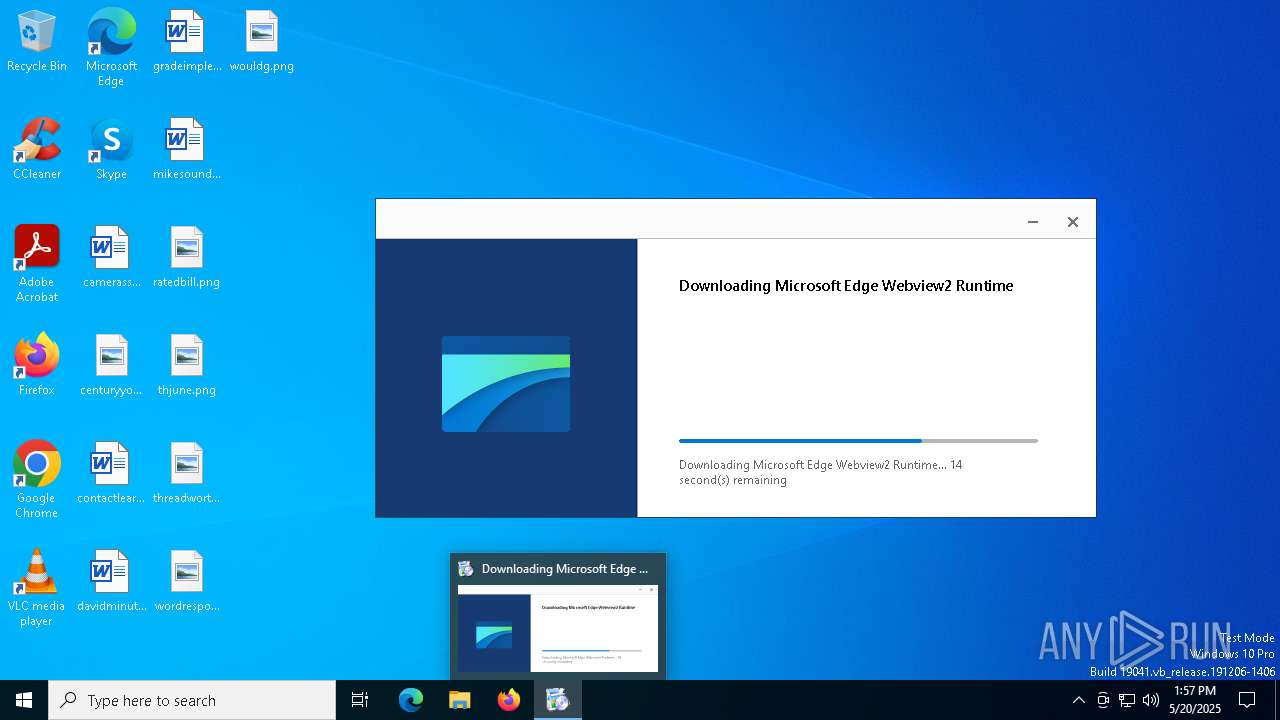Open the Notification Center
Screen dimensions: 1280x720
[1247, 700]
